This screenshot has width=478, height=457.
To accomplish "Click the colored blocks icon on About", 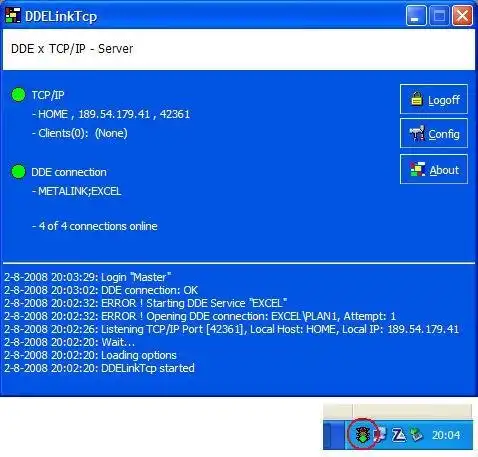I will tap(417, 169).
